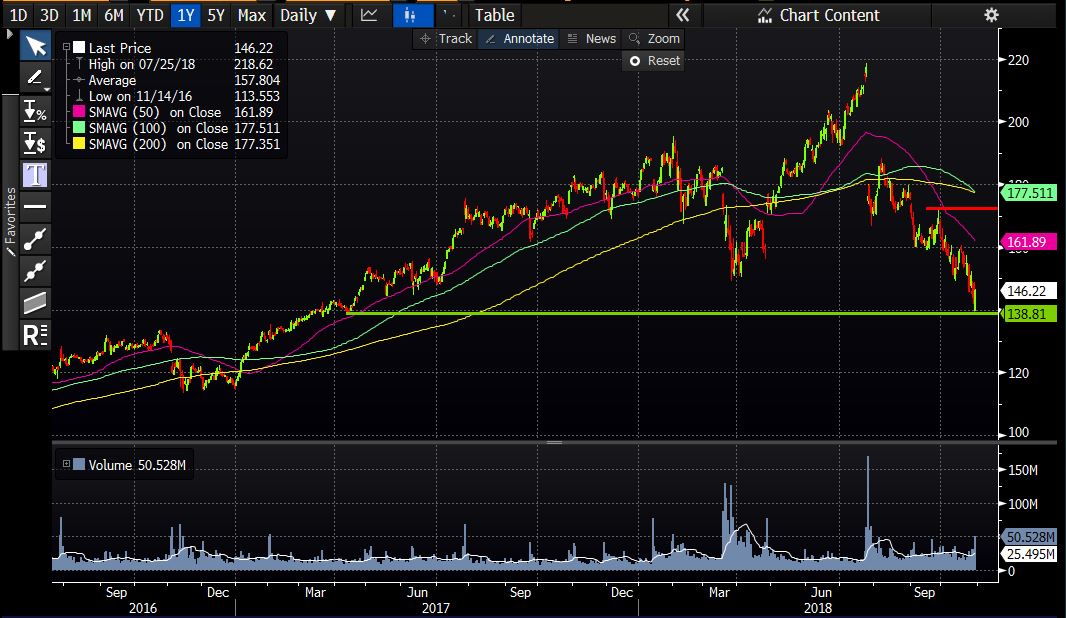Set range to 1M

(x=82, y=15)
